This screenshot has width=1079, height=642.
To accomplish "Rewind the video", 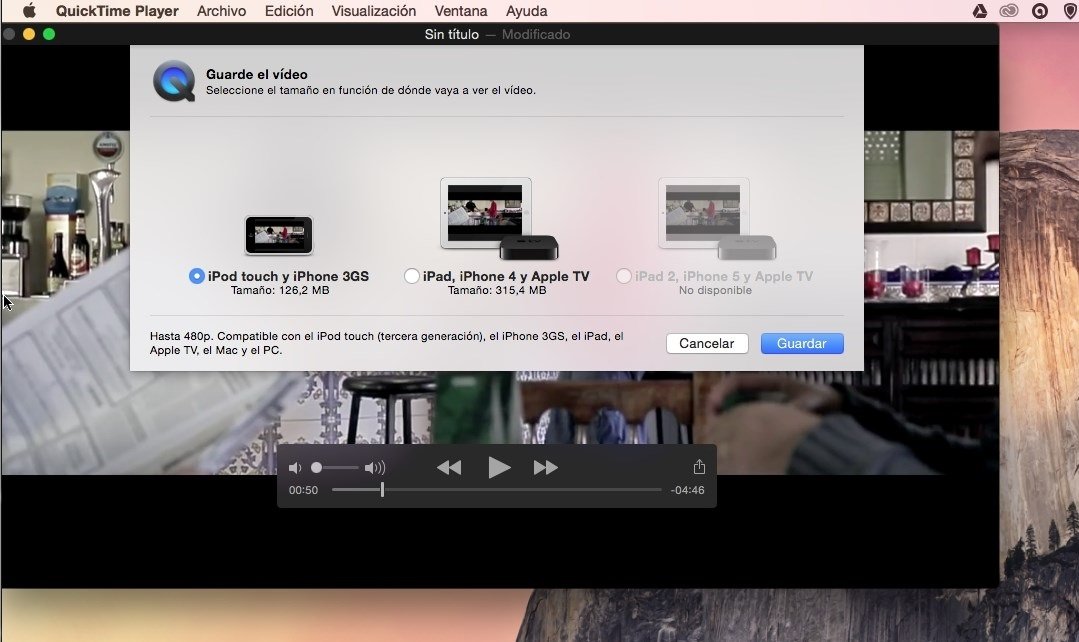I will pyautogui.click(x=449, y=468).
